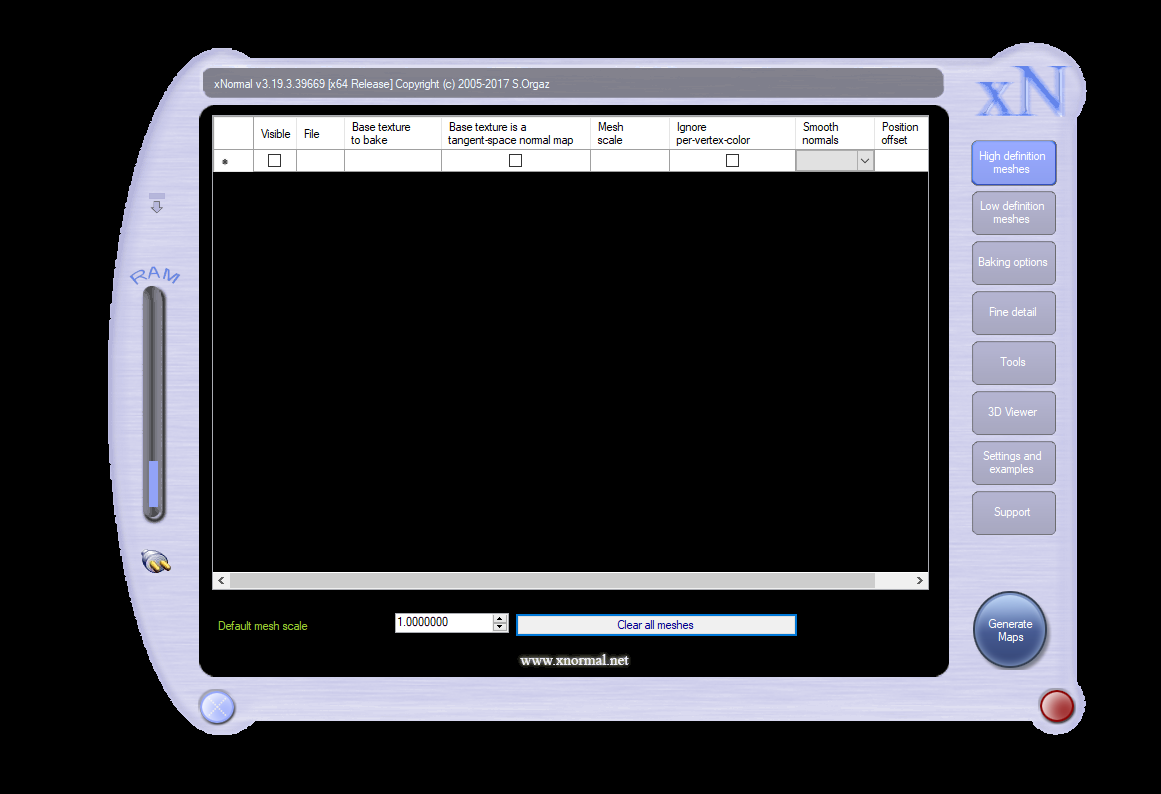Open Baking options section

click(1013, 262)
